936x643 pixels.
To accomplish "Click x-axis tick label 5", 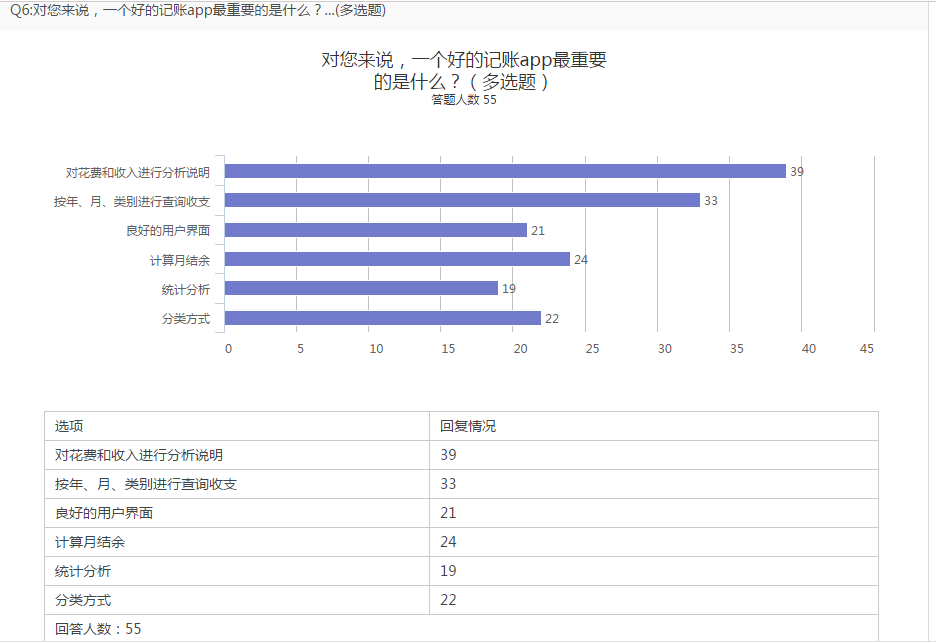I will pos(300,349).
